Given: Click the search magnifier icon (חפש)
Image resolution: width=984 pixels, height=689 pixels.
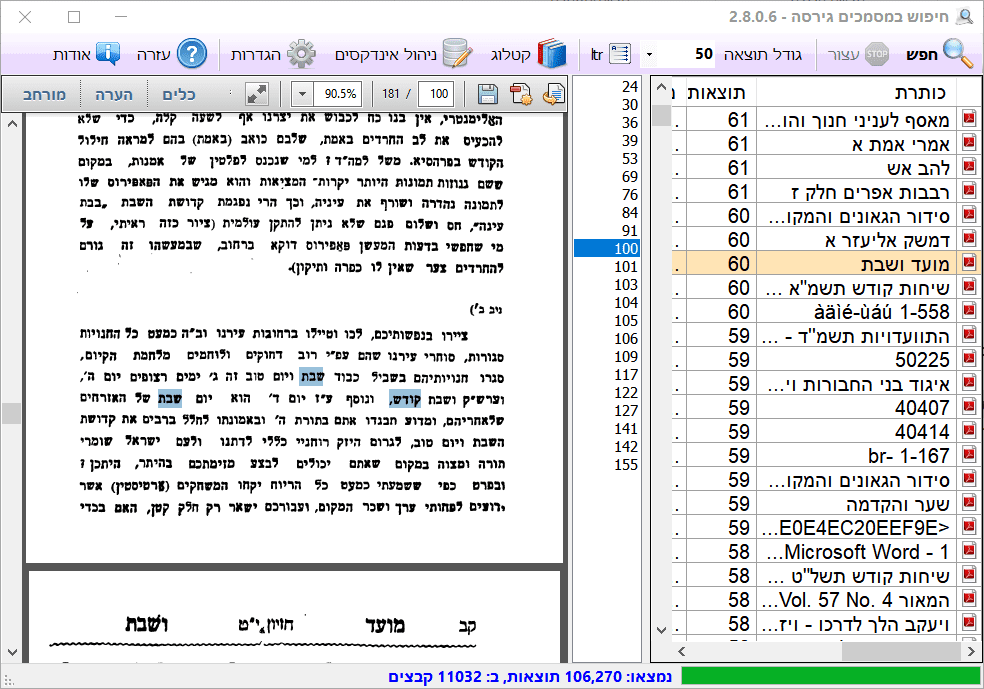Looking at the screenshot, I should click(957, 52).
